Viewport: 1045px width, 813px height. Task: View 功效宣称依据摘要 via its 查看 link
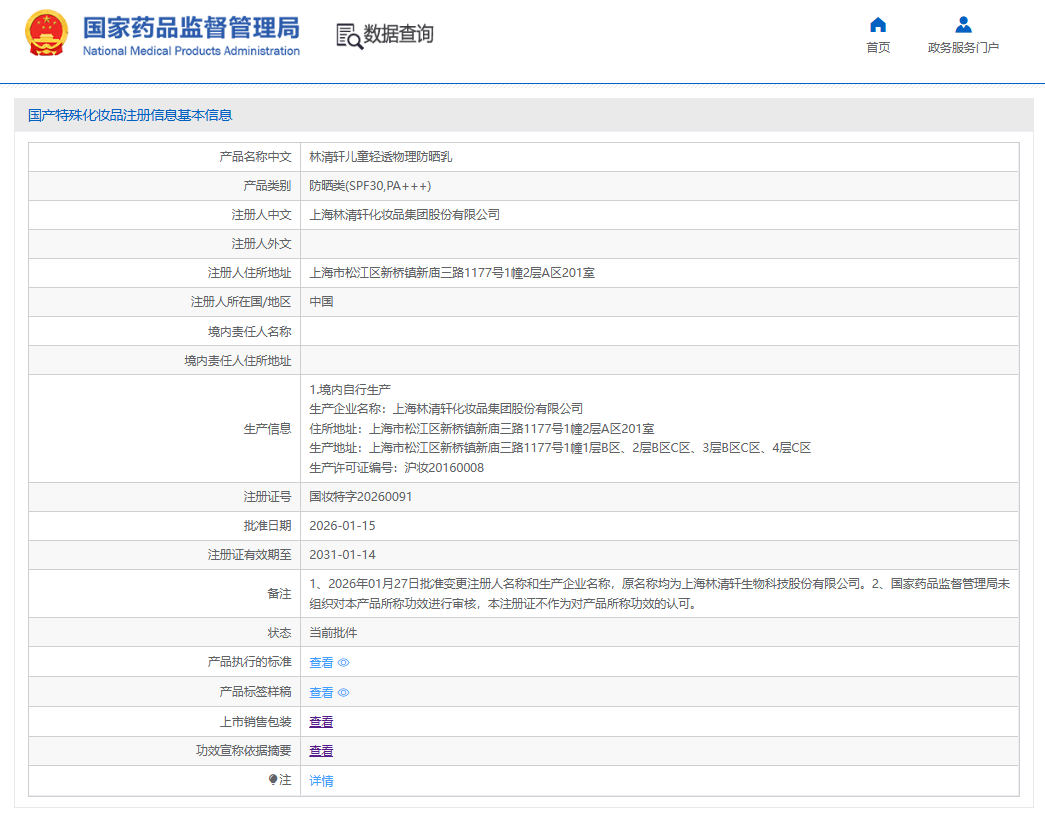click(321, 751)
